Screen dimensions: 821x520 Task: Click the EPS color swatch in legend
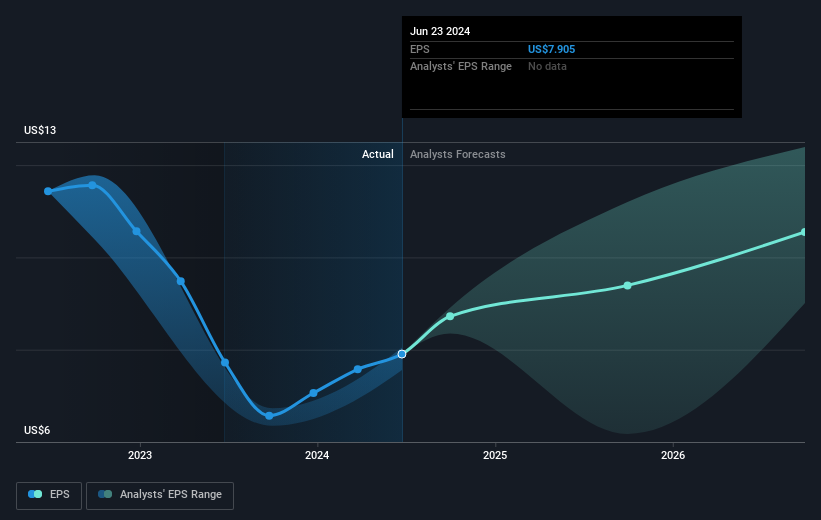[35, 494]
